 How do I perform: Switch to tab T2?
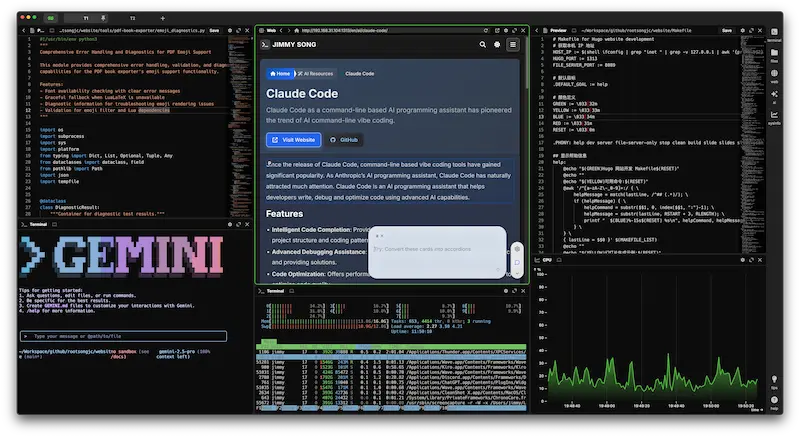click(132, 18)
